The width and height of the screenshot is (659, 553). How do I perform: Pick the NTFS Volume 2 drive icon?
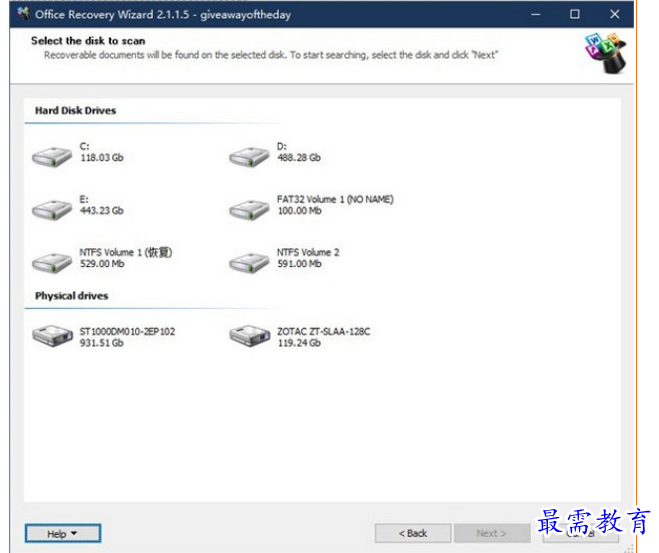tap(249, 263)
